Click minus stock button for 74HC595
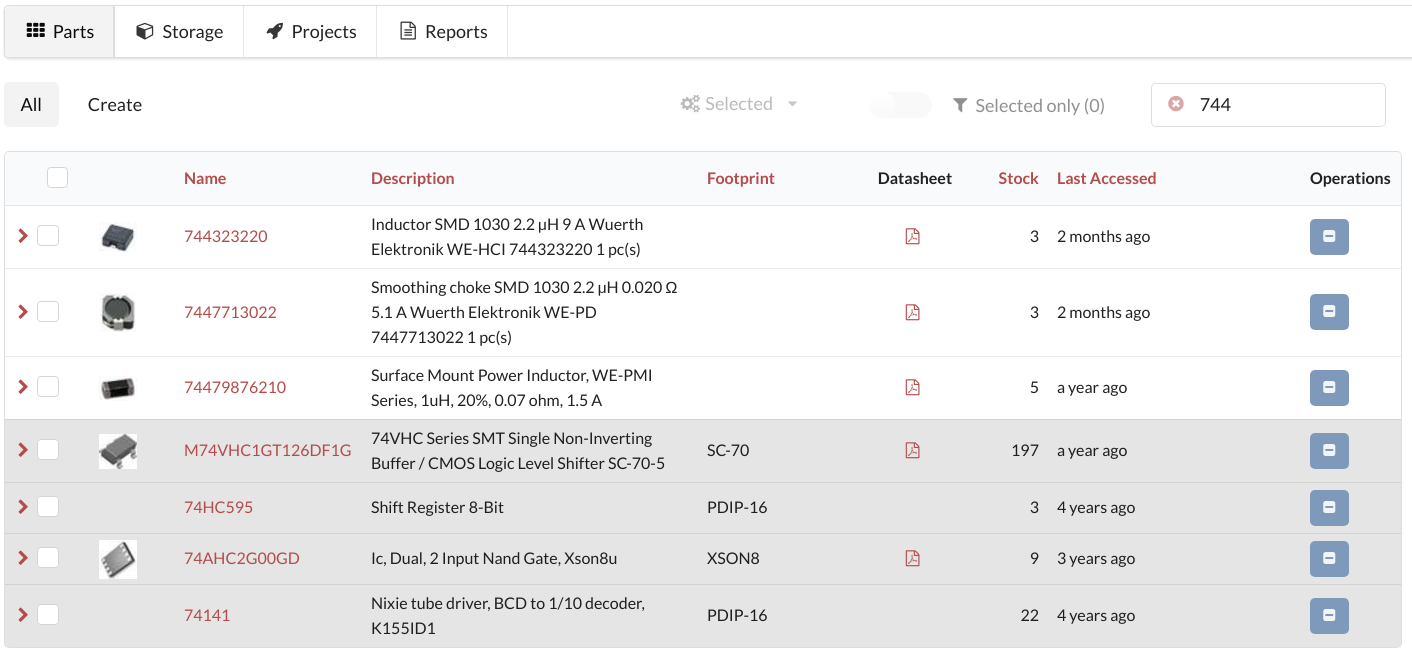The width and height of the screenshot is (1412, 660). pos(1329,508)
